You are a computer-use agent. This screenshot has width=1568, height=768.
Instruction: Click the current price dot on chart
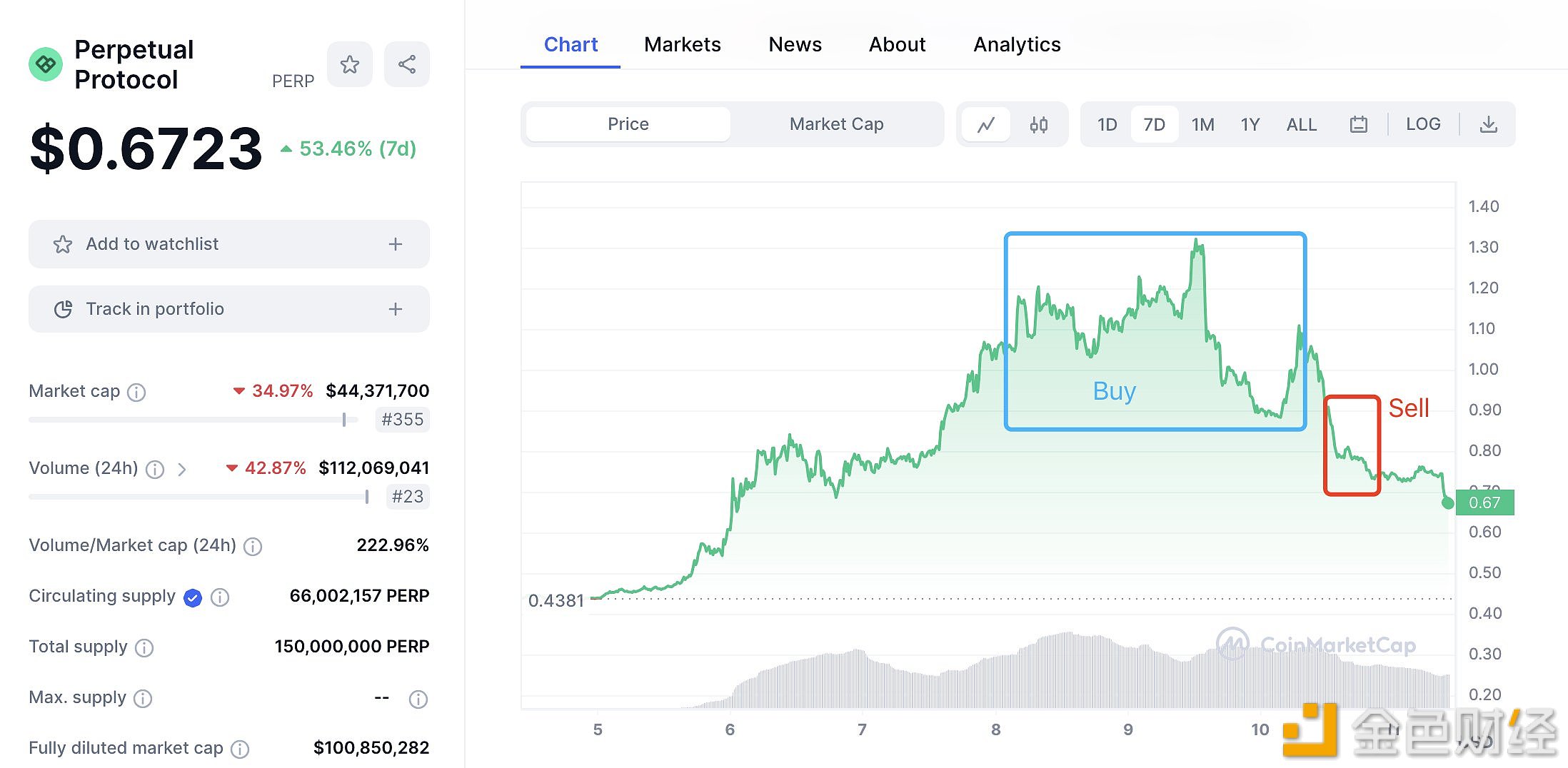pos(1447,503)
